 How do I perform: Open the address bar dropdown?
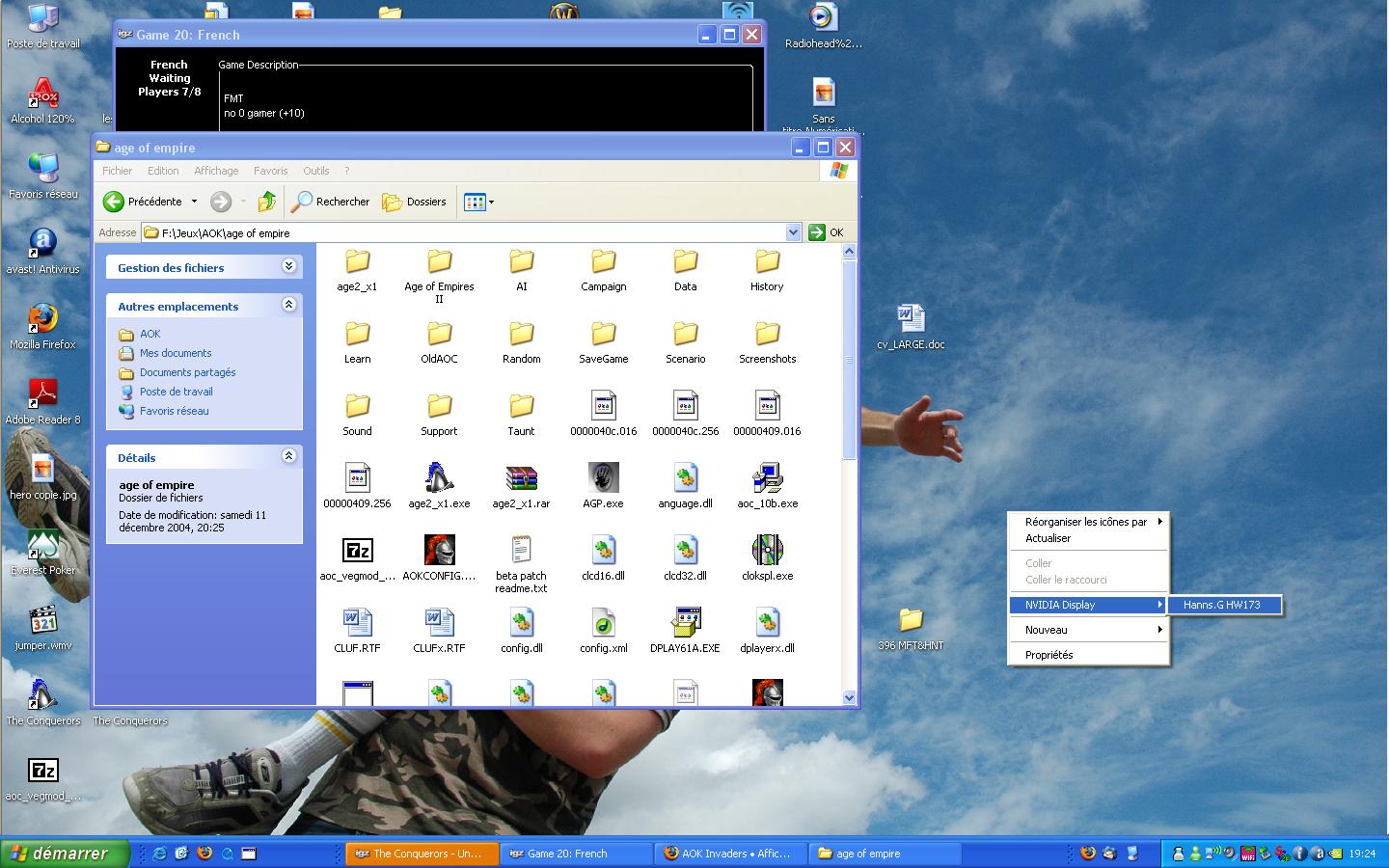click(793, 232)
